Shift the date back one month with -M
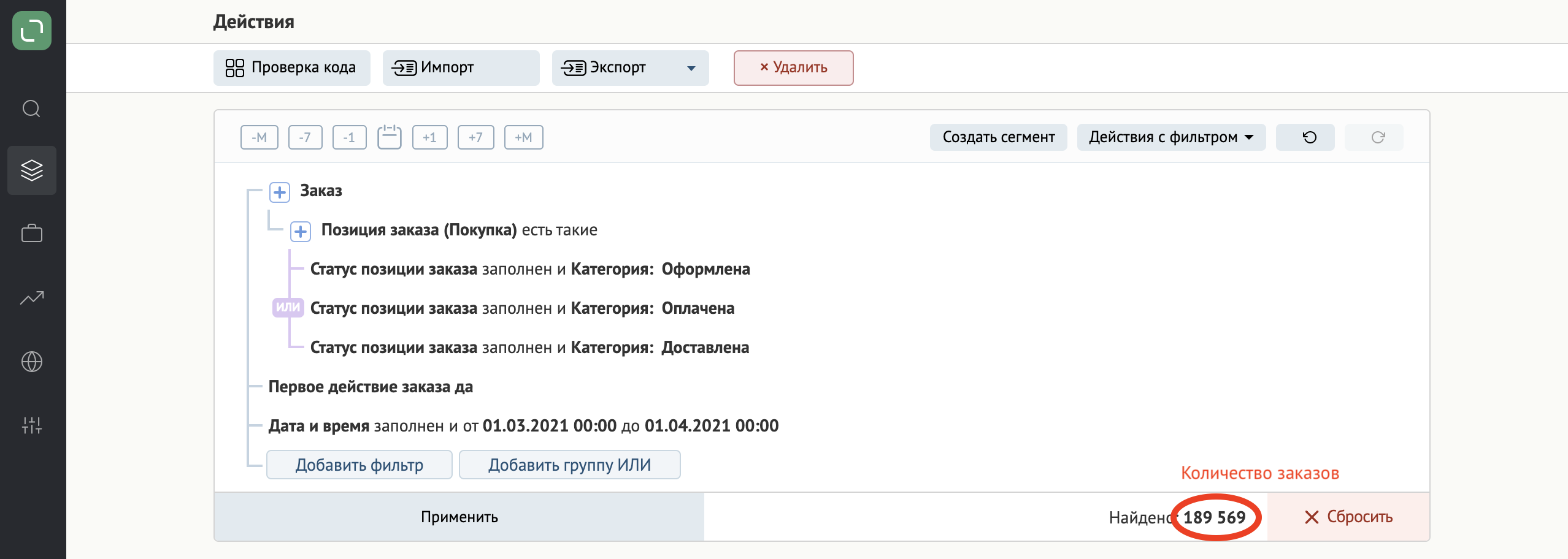The width and height of the screenshot is (1568, 559). [259, 137]
